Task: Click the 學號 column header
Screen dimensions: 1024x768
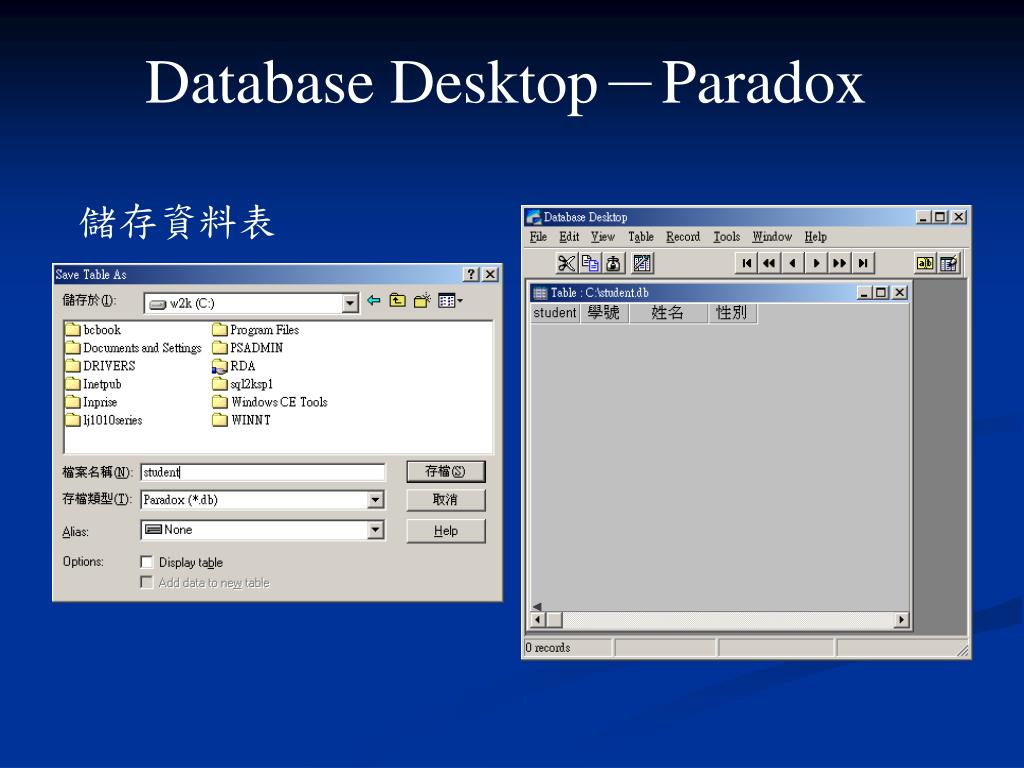Action: tap(603, 313)
